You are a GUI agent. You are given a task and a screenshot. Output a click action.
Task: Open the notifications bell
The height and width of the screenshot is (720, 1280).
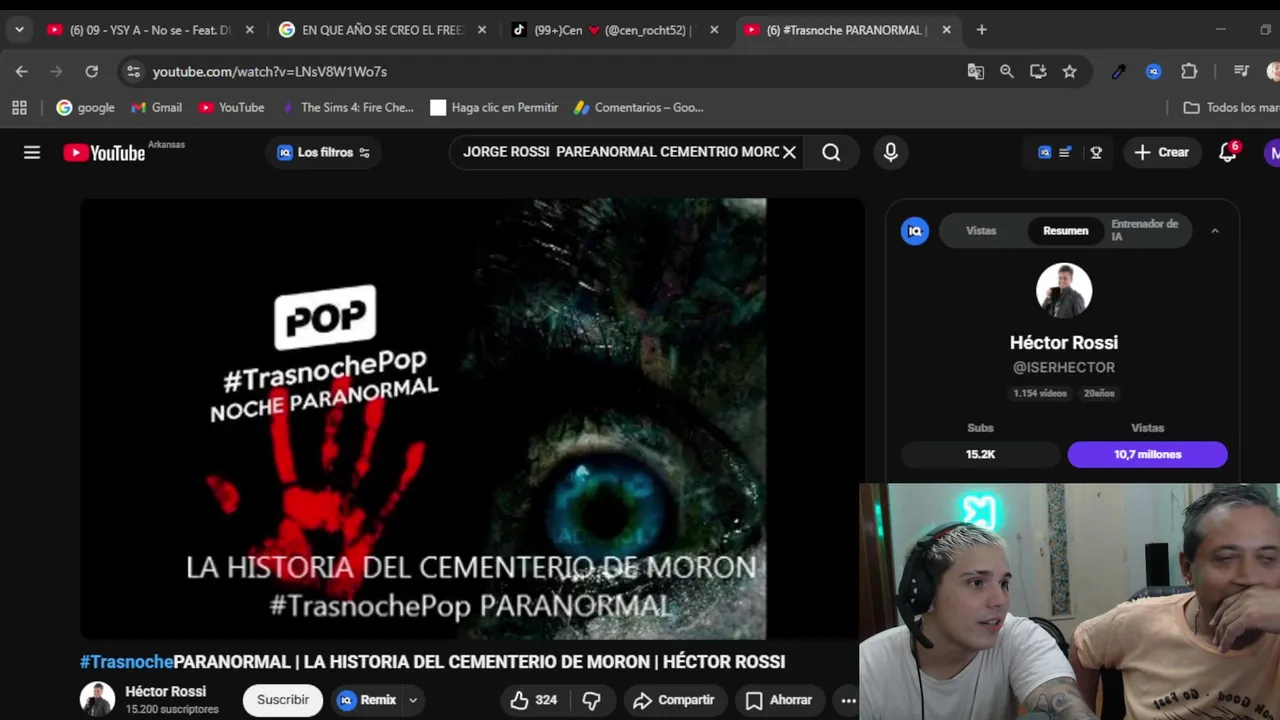pyautogui.click(x=1228, y=152)
